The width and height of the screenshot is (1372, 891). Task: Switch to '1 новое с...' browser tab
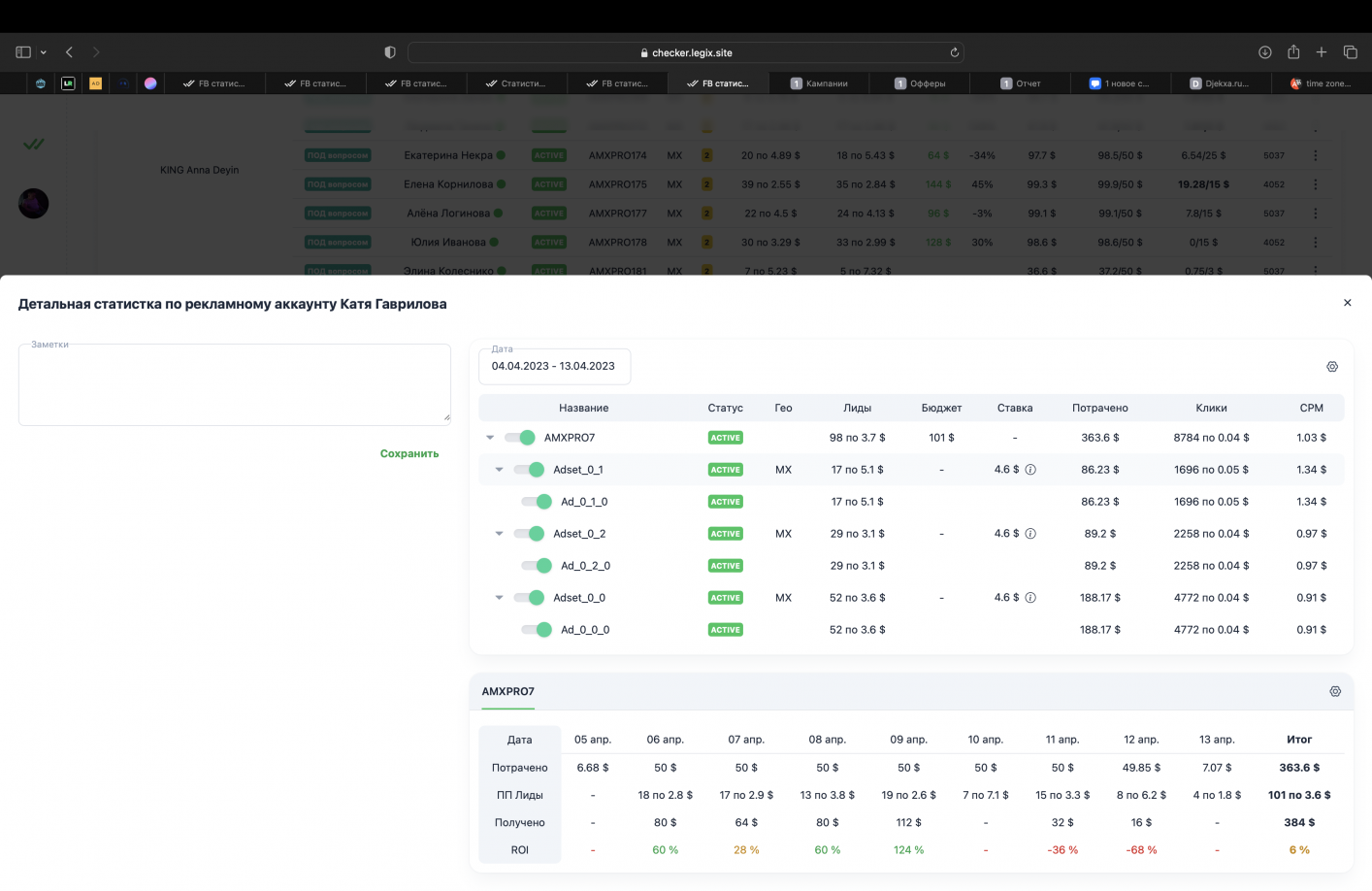click(x=1120, y=83)
